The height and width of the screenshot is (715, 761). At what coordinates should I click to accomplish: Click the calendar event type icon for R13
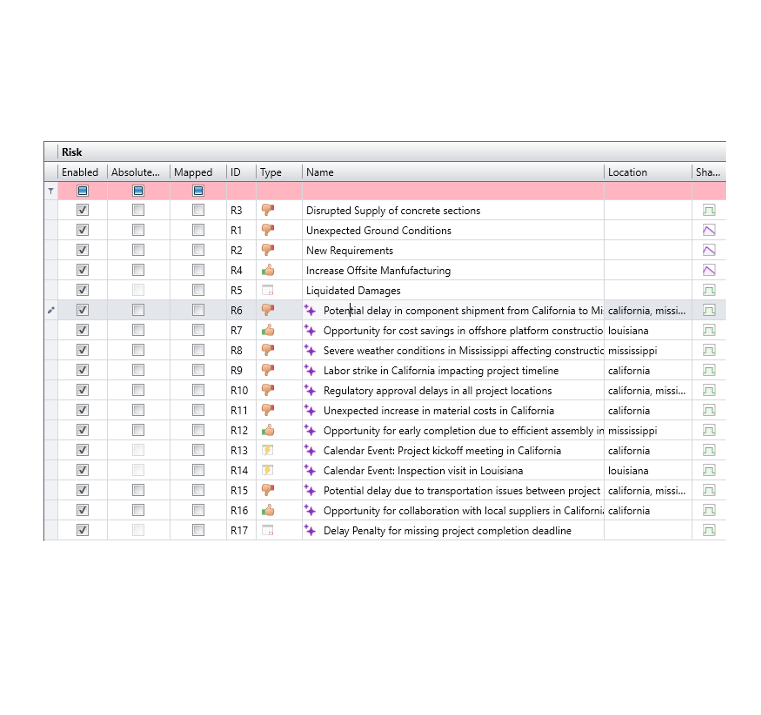pos(267,450)
